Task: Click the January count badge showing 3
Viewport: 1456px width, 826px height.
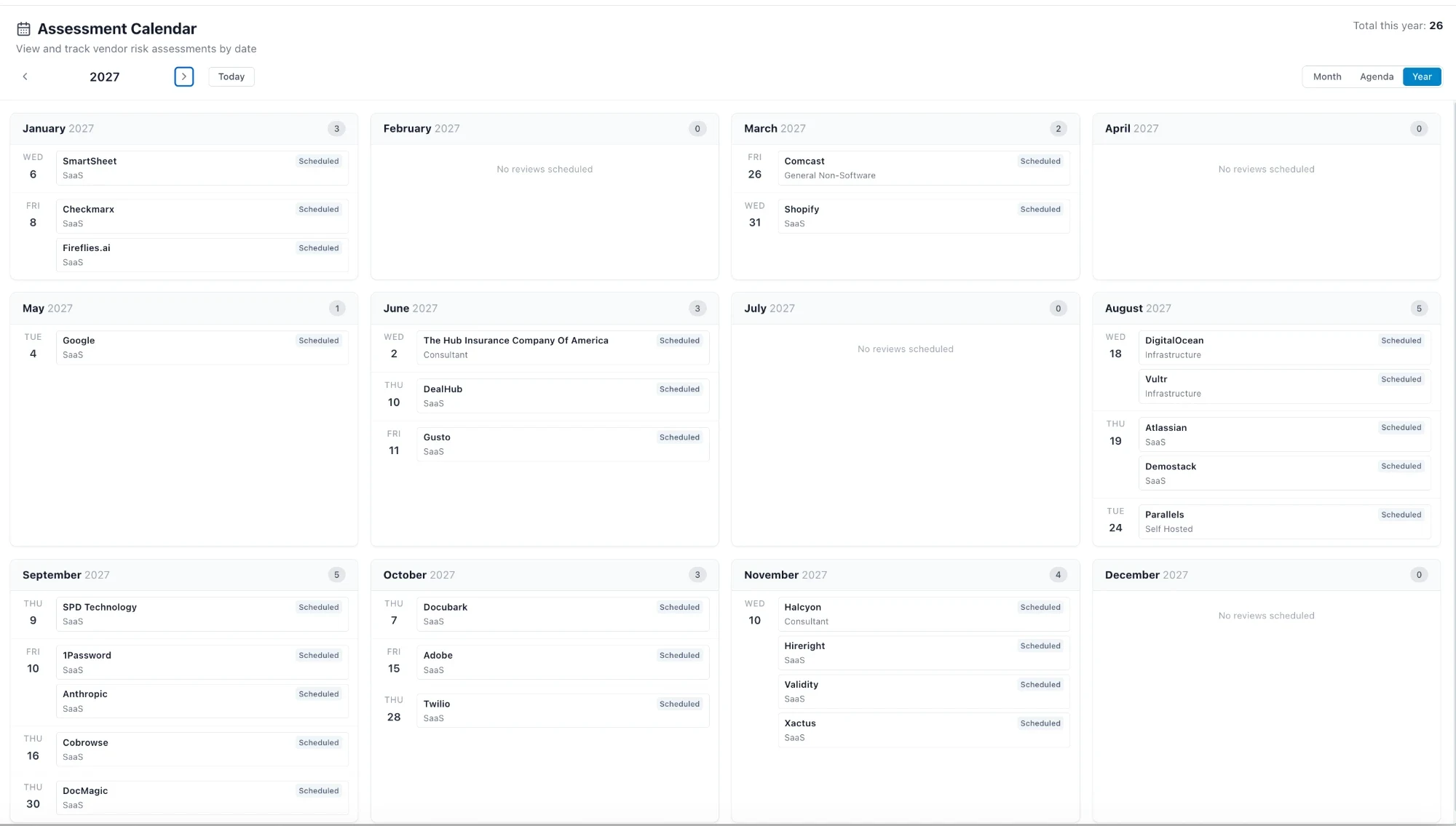Action: coord(336,129)
